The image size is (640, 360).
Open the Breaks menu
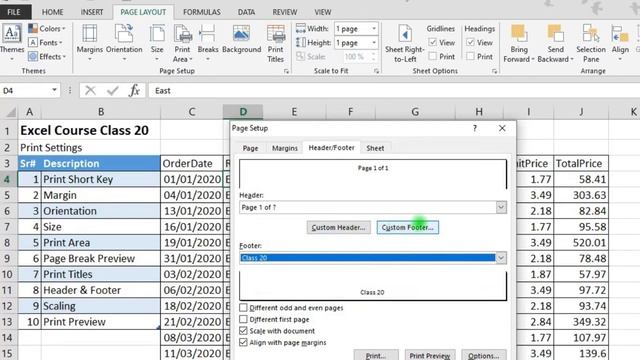click(208, 42)
